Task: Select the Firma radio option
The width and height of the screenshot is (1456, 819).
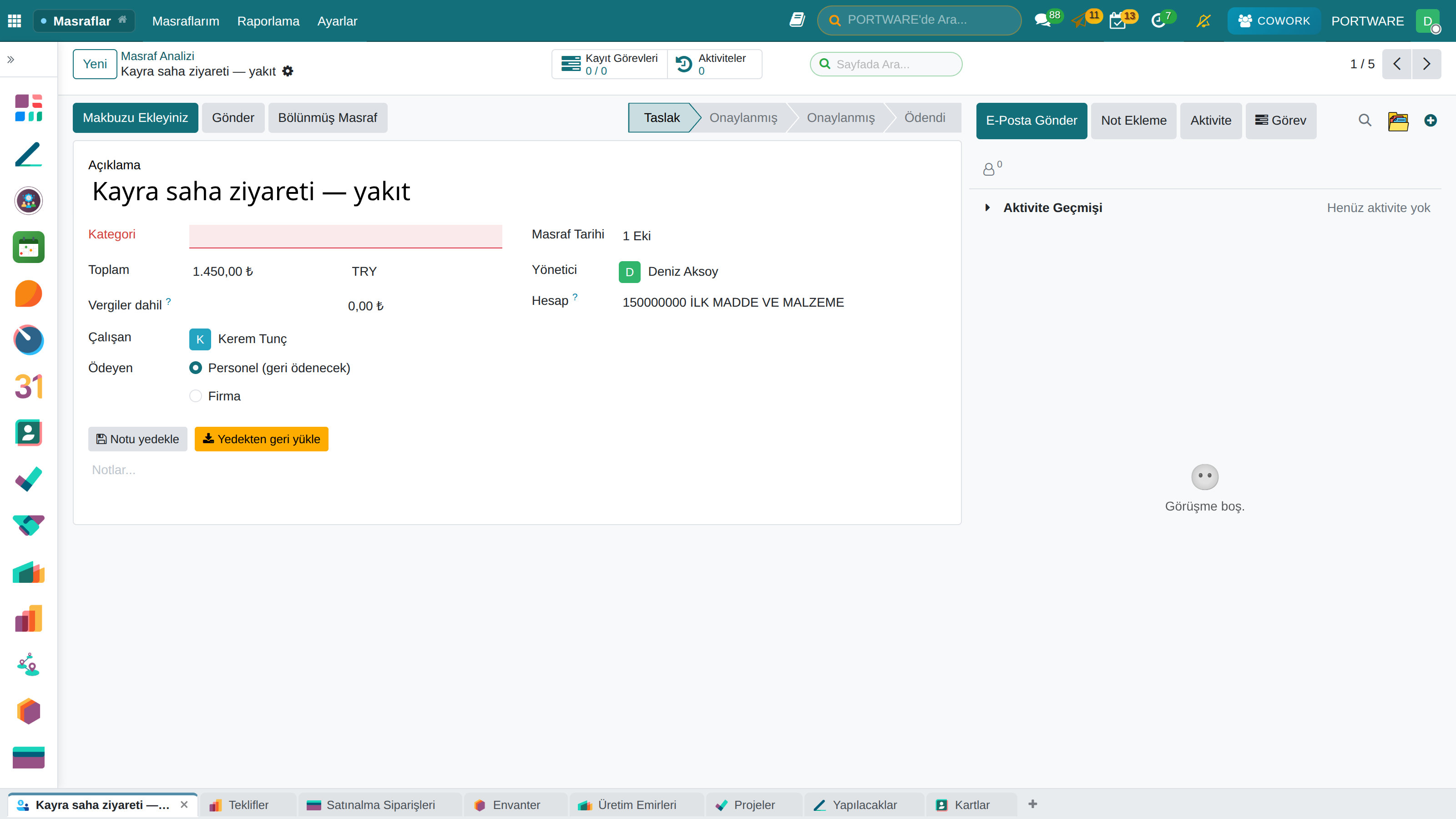Action: pos(196,396)
